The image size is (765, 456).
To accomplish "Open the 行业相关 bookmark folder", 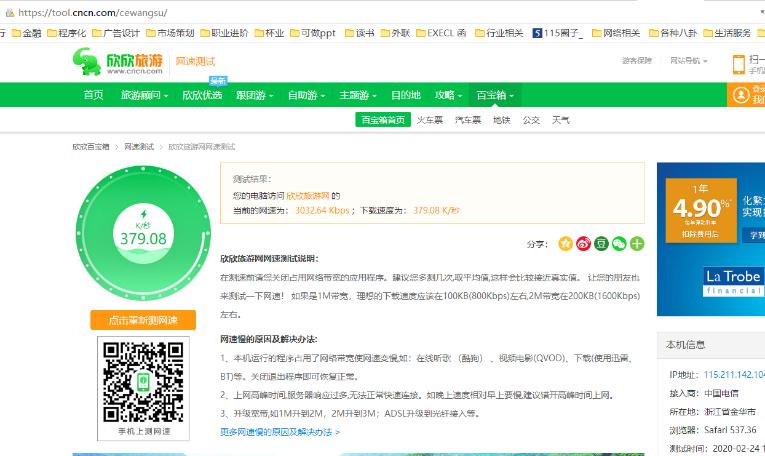I will (x=499, y=33).
